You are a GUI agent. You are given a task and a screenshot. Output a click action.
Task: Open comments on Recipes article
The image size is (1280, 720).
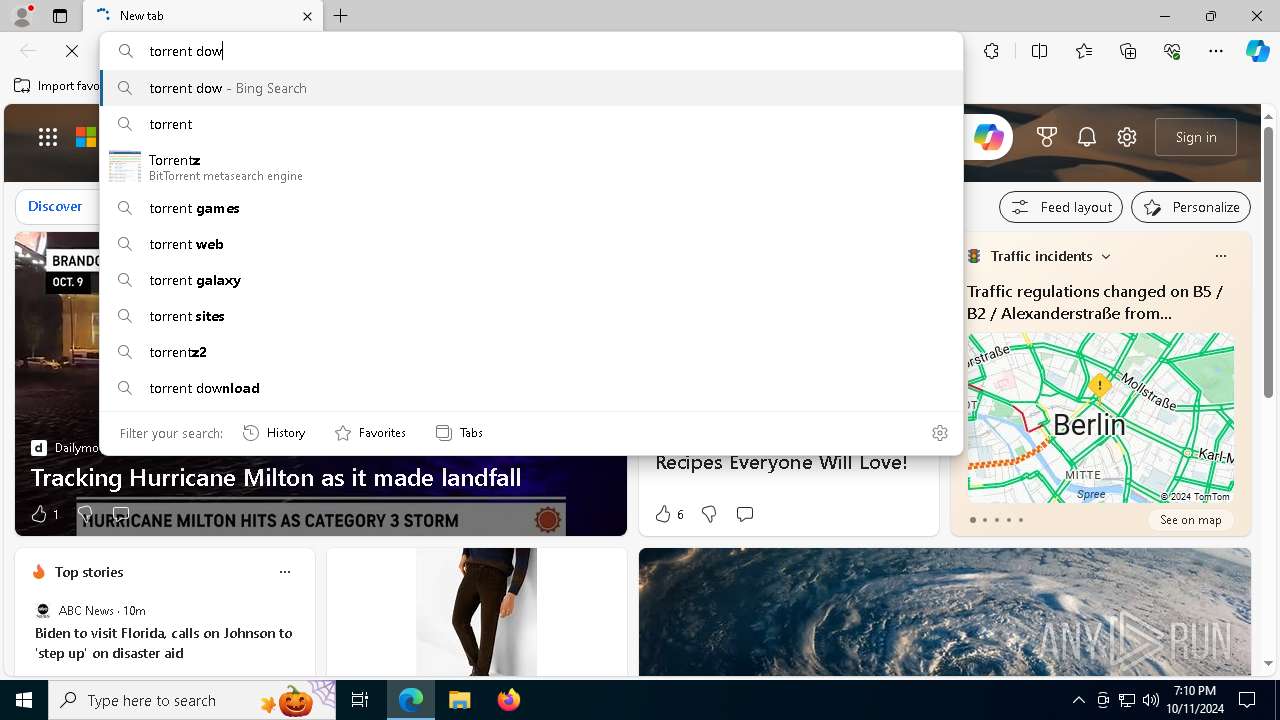744,514
